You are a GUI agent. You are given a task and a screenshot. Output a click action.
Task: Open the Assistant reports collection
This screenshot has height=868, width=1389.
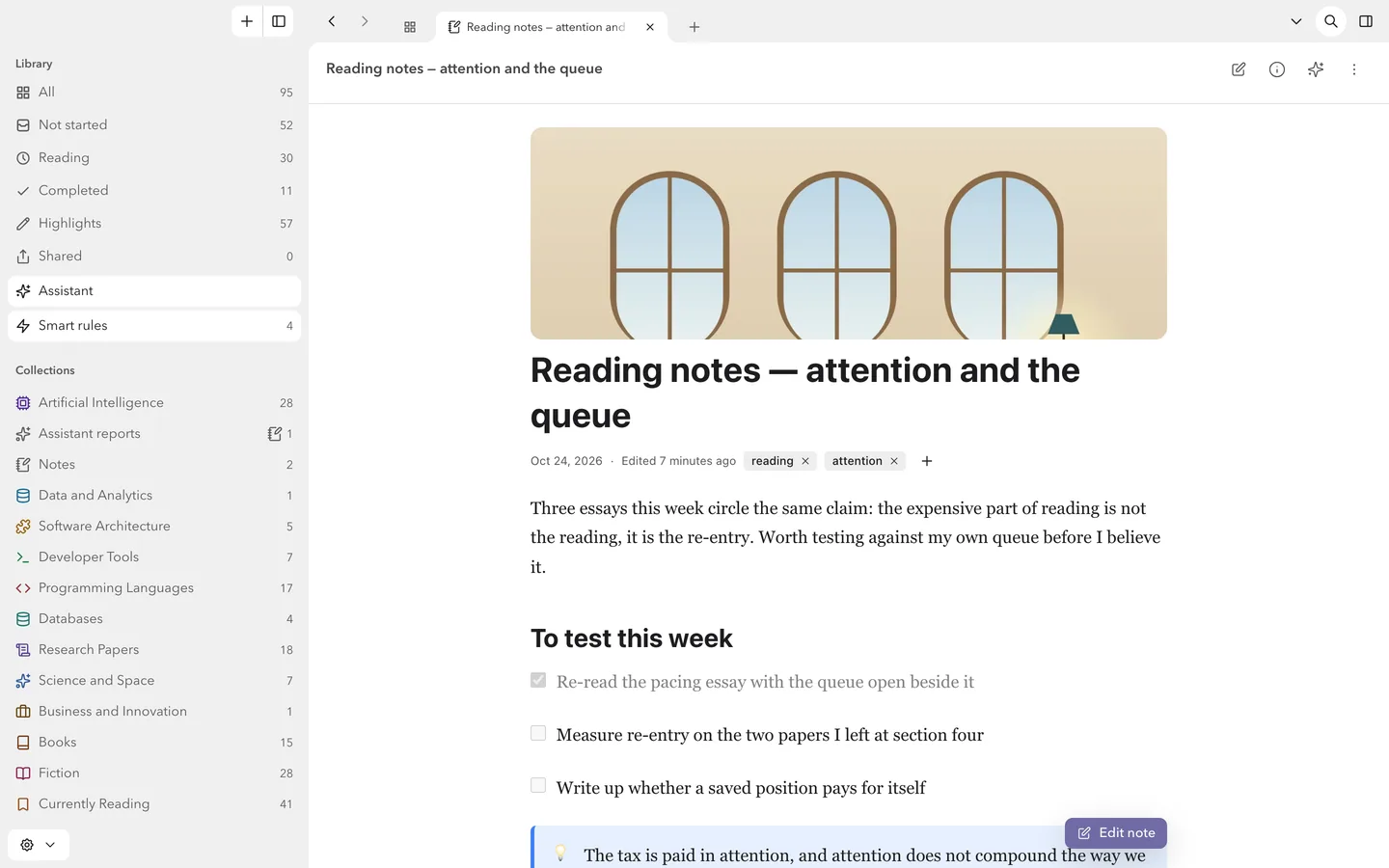pos(154,434)
